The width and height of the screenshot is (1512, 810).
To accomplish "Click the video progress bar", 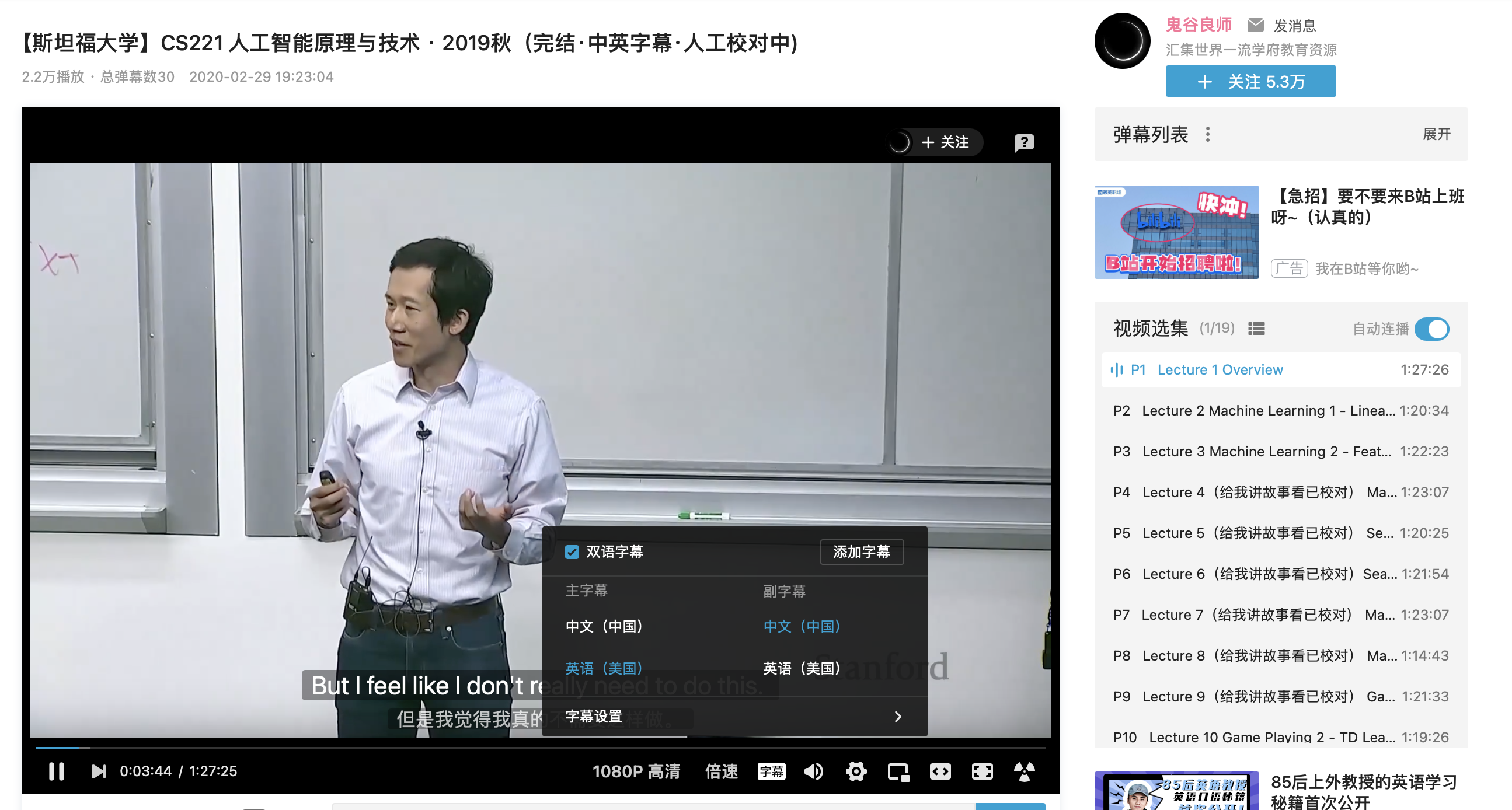I will 528,749.
